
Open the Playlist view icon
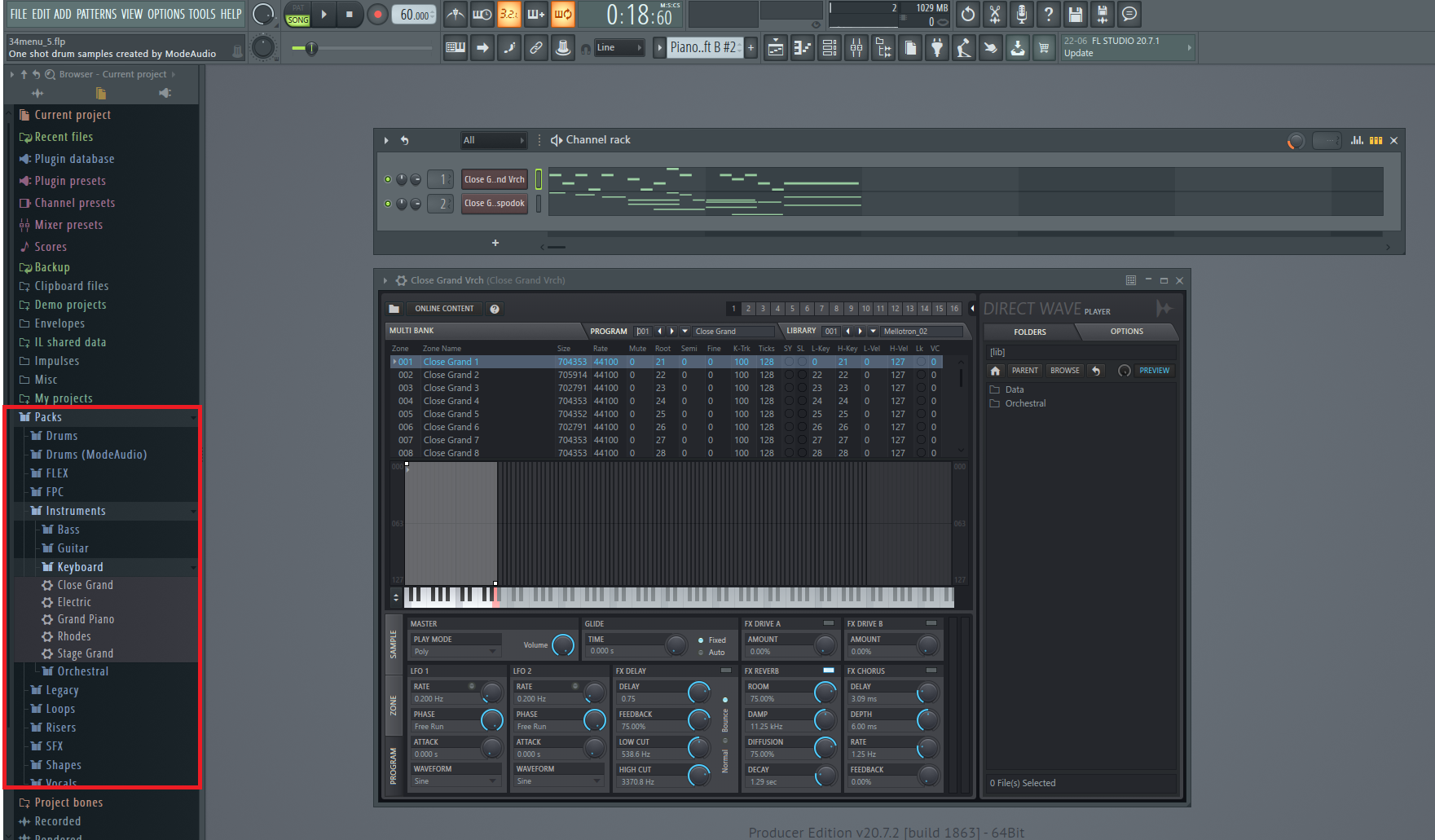click(776, 48)
